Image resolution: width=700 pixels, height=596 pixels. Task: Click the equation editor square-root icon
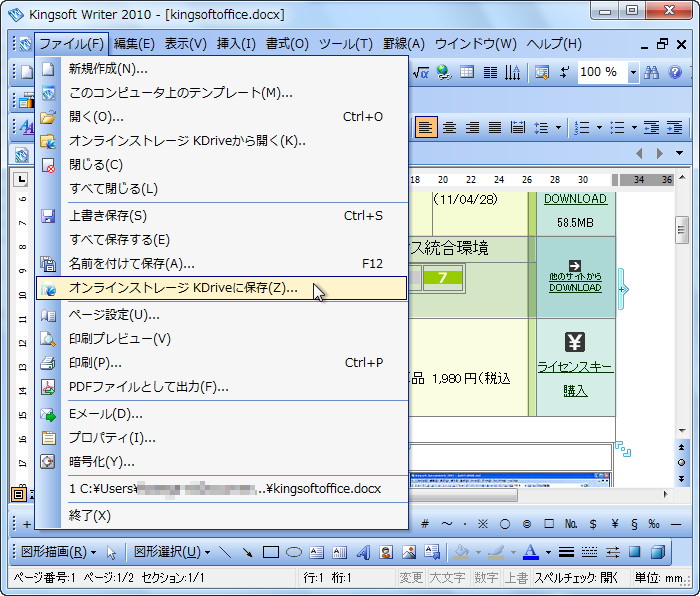(x=421, y=72)
